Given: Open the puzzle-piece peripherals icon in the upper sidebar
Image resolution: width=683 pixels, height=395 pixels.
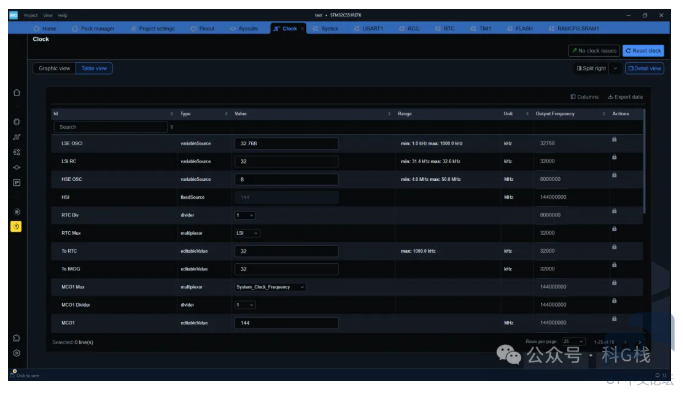Looking at the screenshot, I should (17, 152).
